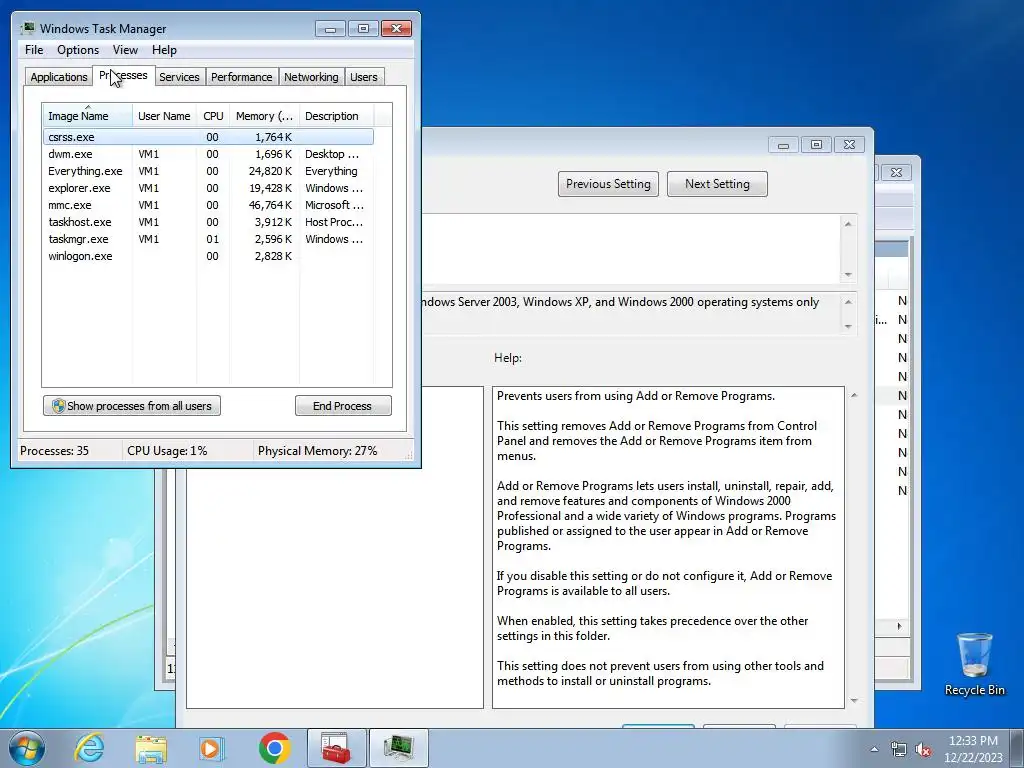
Task: Select the csrss.exe process row
Action: [x=208, y=137]
